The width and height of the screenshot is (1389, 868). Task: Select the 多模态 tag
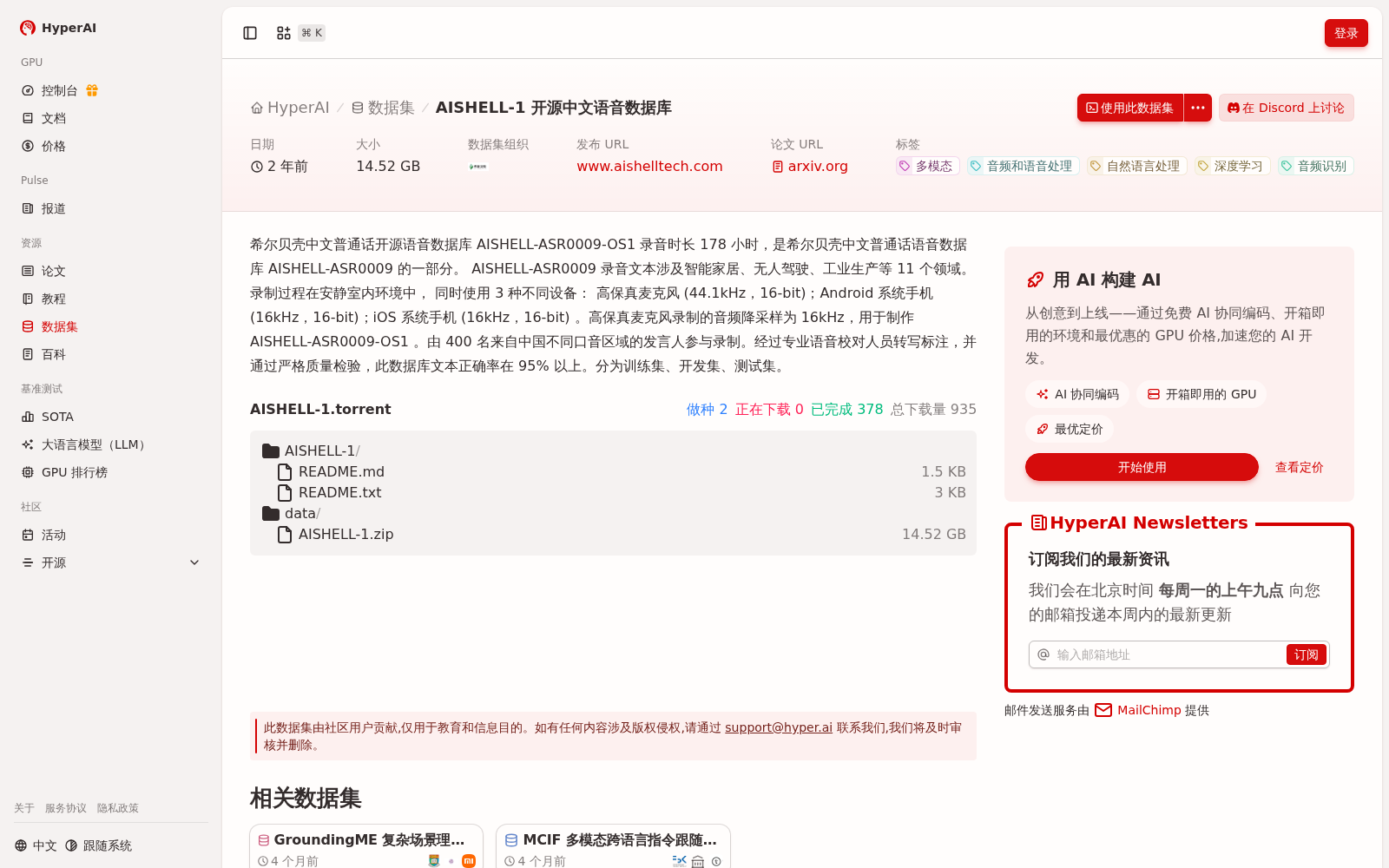(x=927, y=166)
